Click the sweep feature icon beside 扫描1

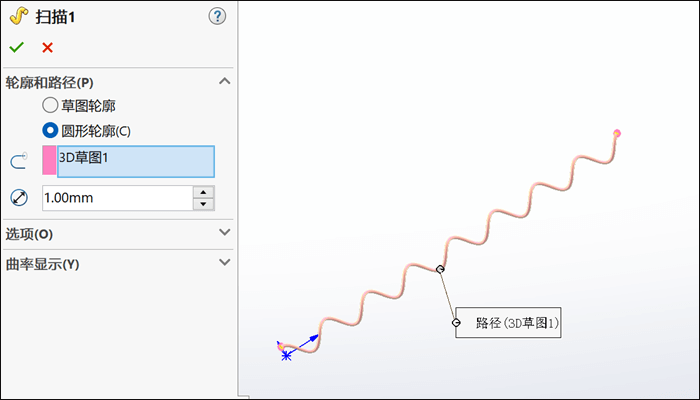click(x=17, y=16)
